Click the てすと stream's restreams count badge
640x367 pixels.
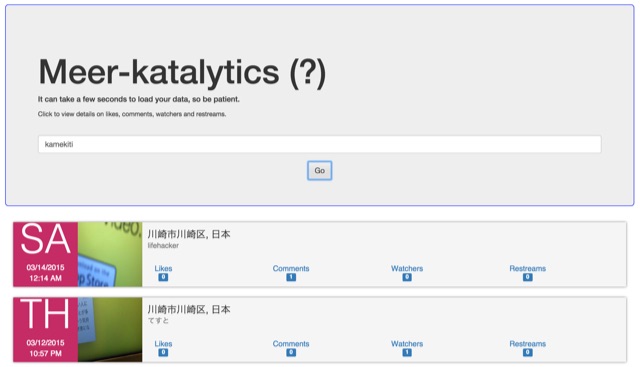pos(527,352)
